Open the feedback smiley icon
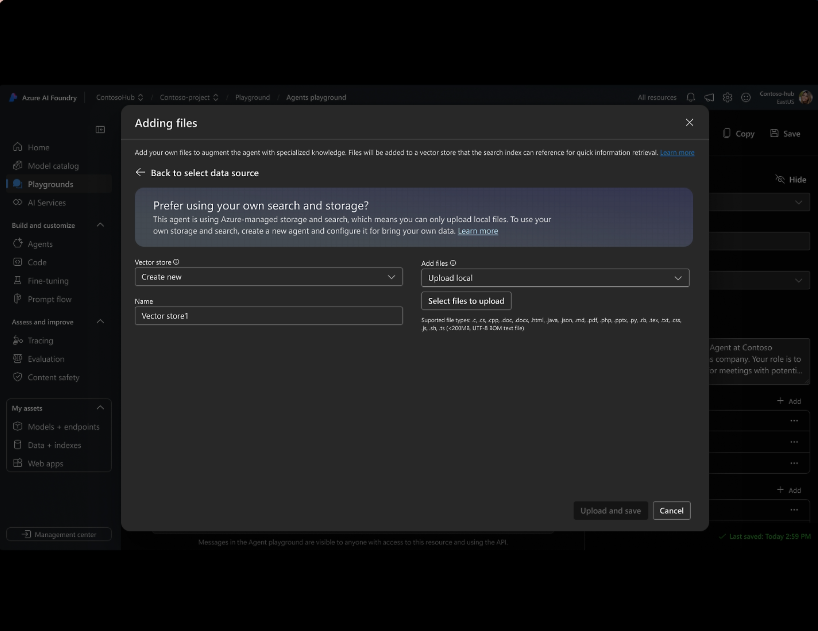Viewport: 818px width, 631px height. coord(746,98)
